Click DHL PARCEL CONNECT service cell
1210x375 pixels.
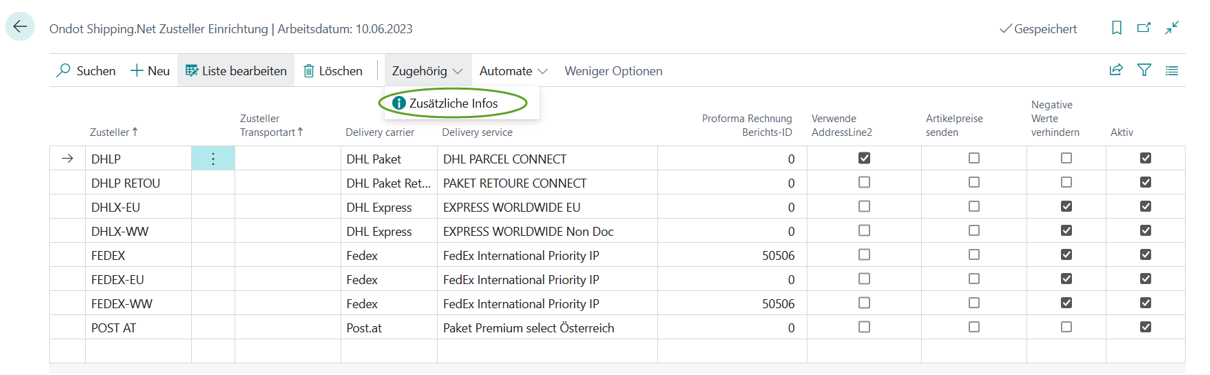tap(548, 159)
